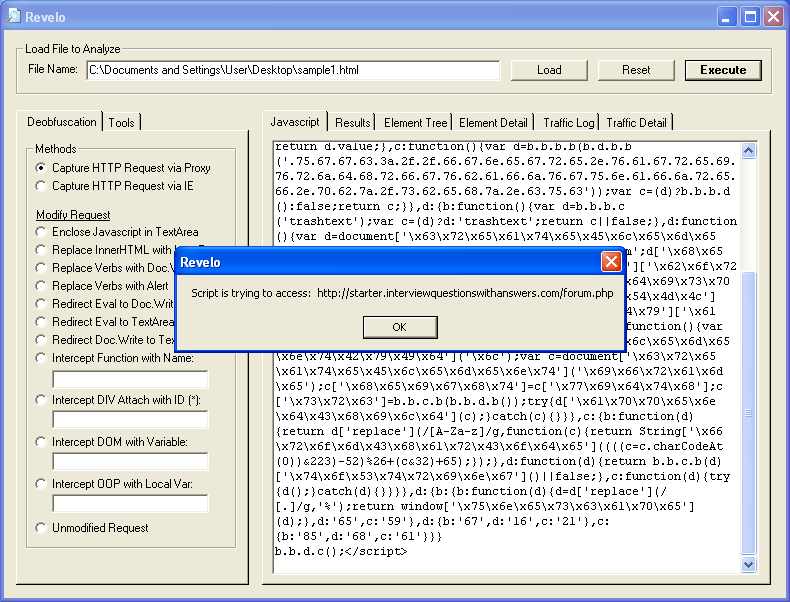Viewport: 790px width, 602px height.
Task: Click the Execute button
Action: [x=723, y=70]
